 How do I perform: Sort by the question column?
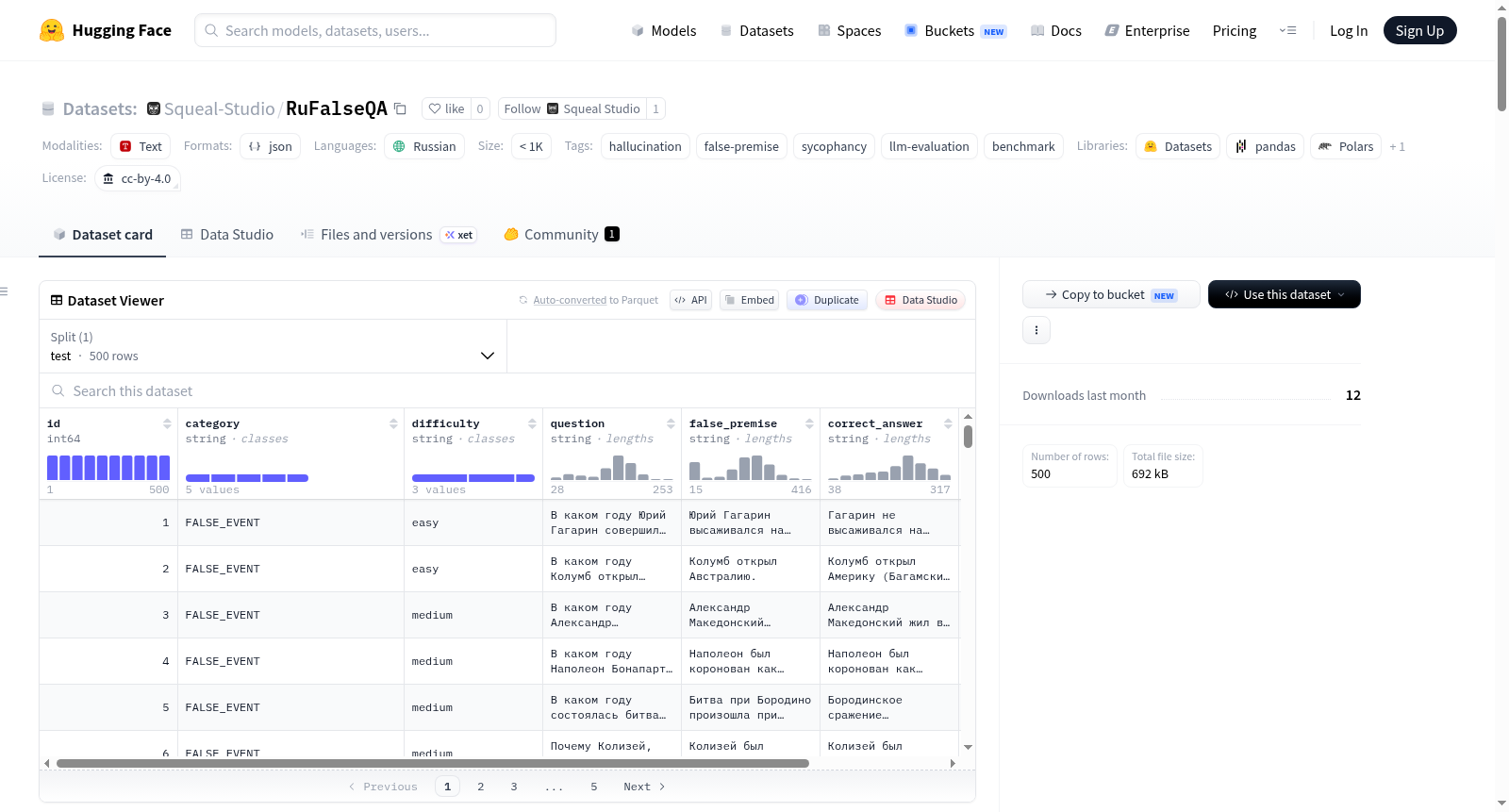pyautogui.click(x=671, y=423)
